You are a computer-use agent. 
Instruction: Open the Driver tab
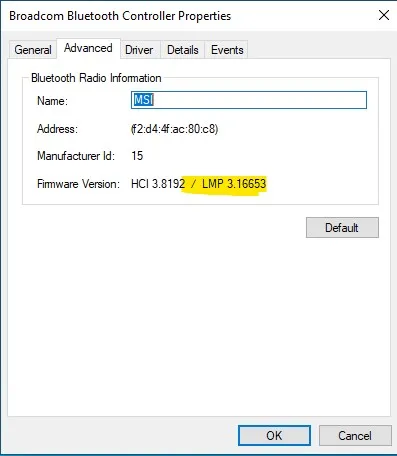point(139,50)
